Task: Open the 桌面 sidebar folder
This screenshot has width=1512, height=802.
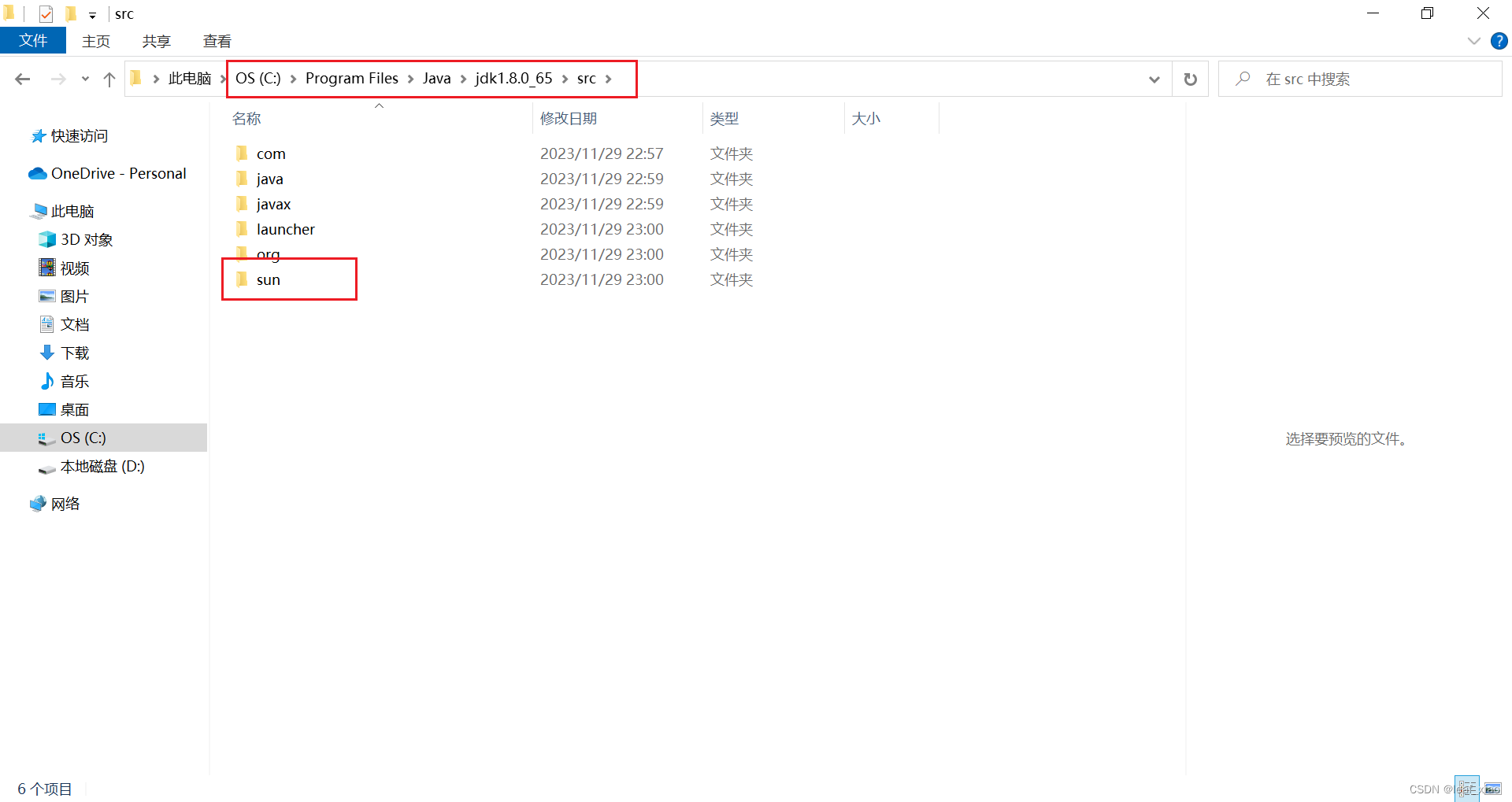Action: coord(75,410)
